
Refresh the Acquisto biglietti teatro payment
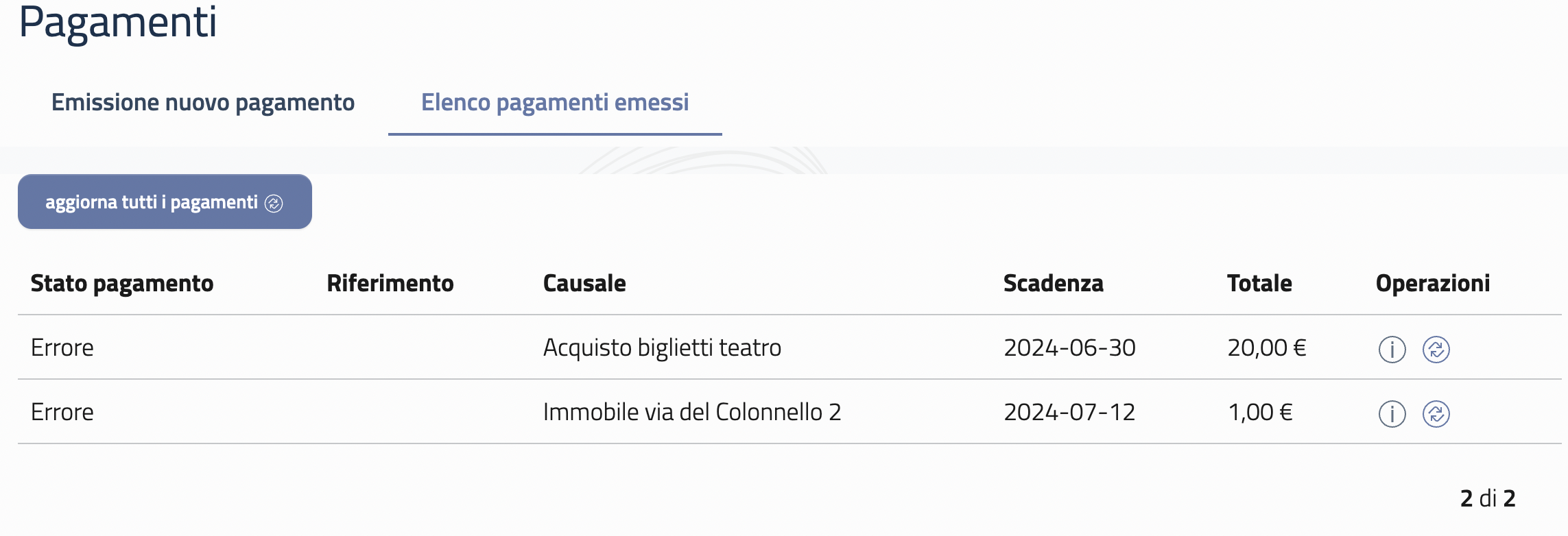pos(1436,350)
